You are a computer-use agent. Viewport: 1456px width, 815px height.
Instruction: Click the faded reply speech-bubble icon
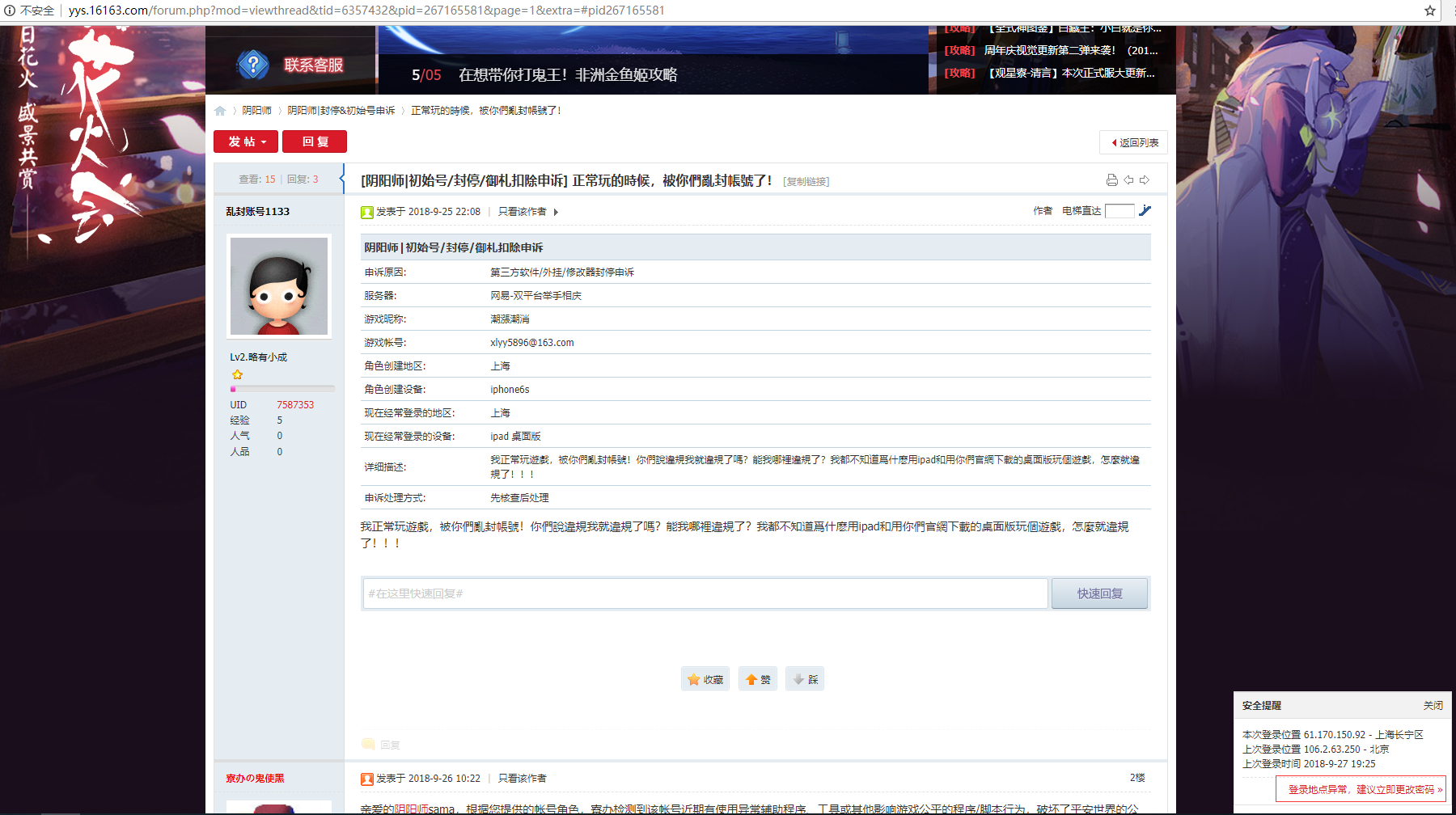(x=369, y=745)
